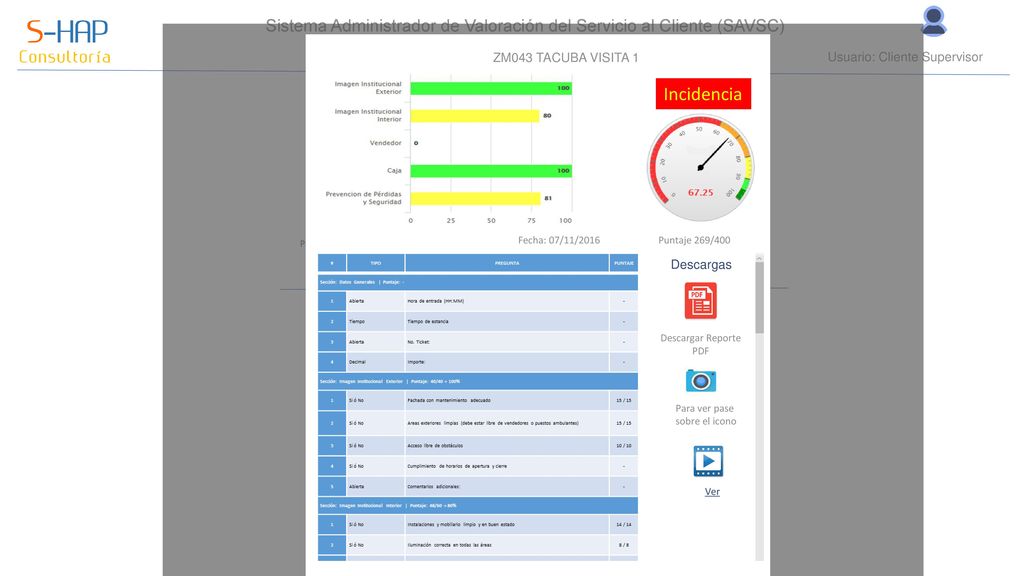Viewport: 1024px width, 576px height.
Task: Click the Imagen Institucional Interior yellow bar
Action: point(475,116)
